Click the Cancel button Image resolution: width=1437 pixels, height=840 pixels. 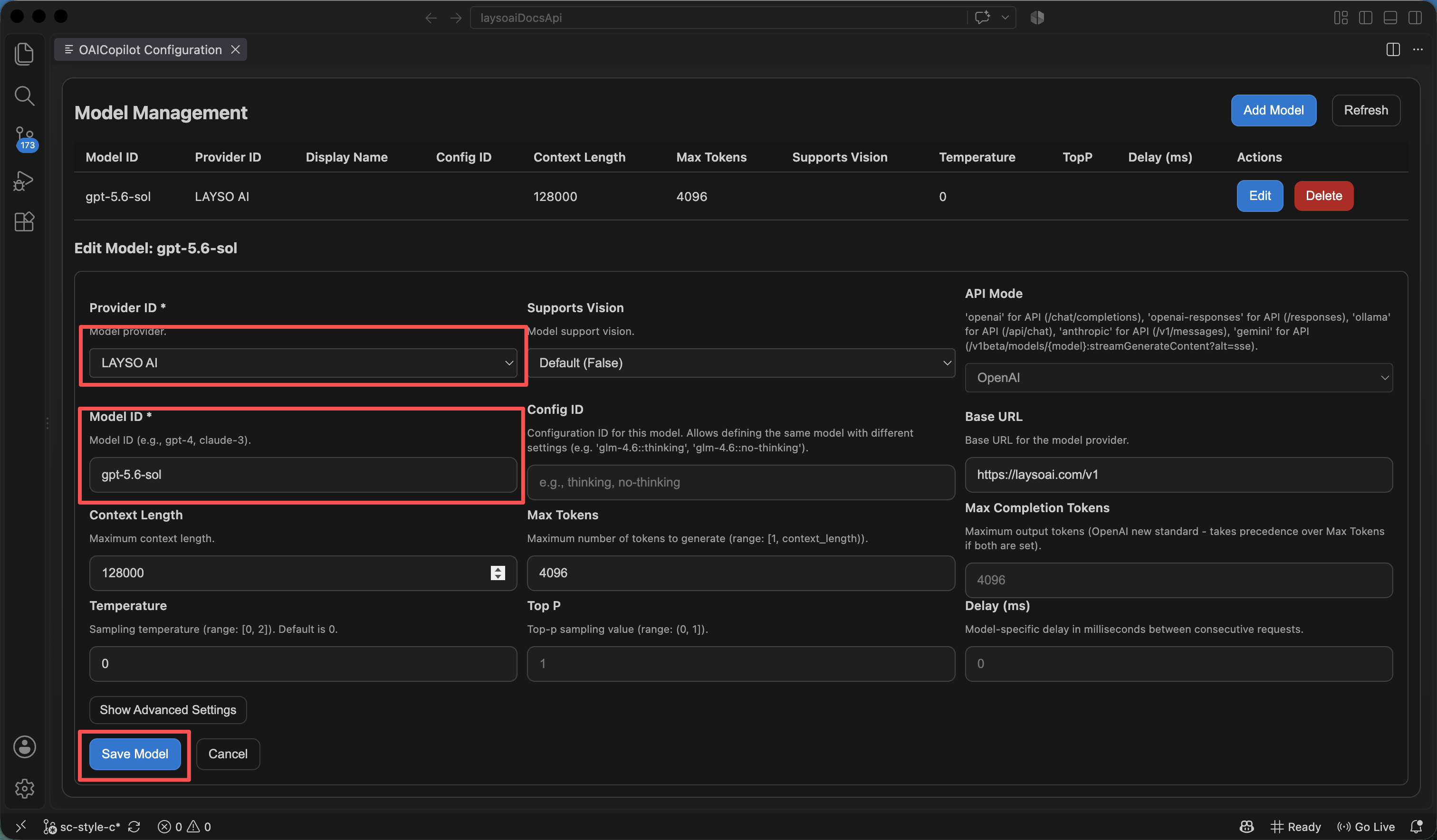pos(228,754)
